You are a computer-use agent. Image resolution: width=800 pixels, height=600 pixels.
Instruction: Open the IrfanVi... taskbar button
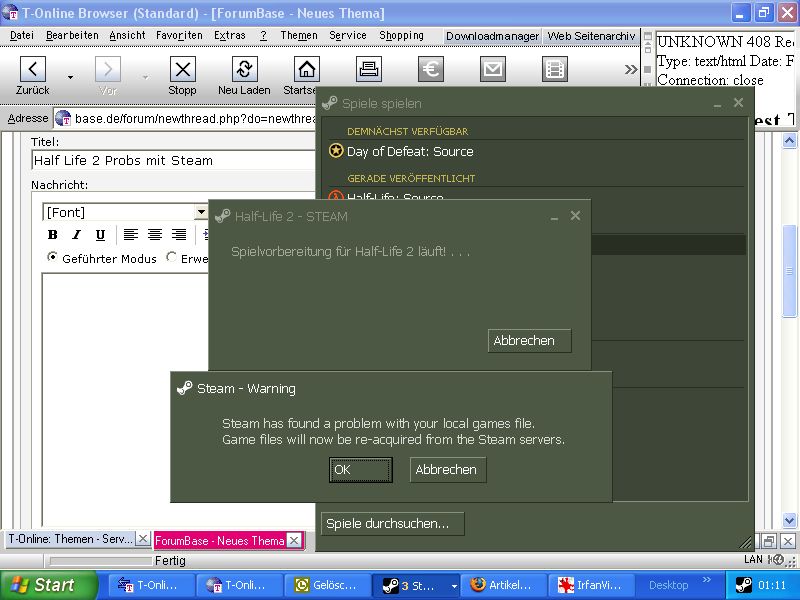591,585
